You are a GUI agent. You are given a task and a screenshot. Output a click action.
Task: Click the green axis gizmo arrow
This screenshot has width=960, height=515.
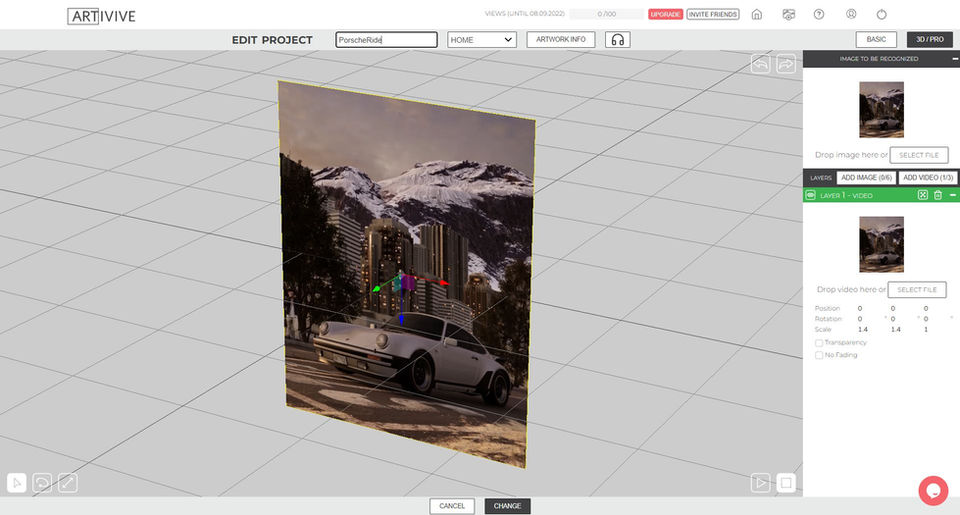tap(377, 288)
